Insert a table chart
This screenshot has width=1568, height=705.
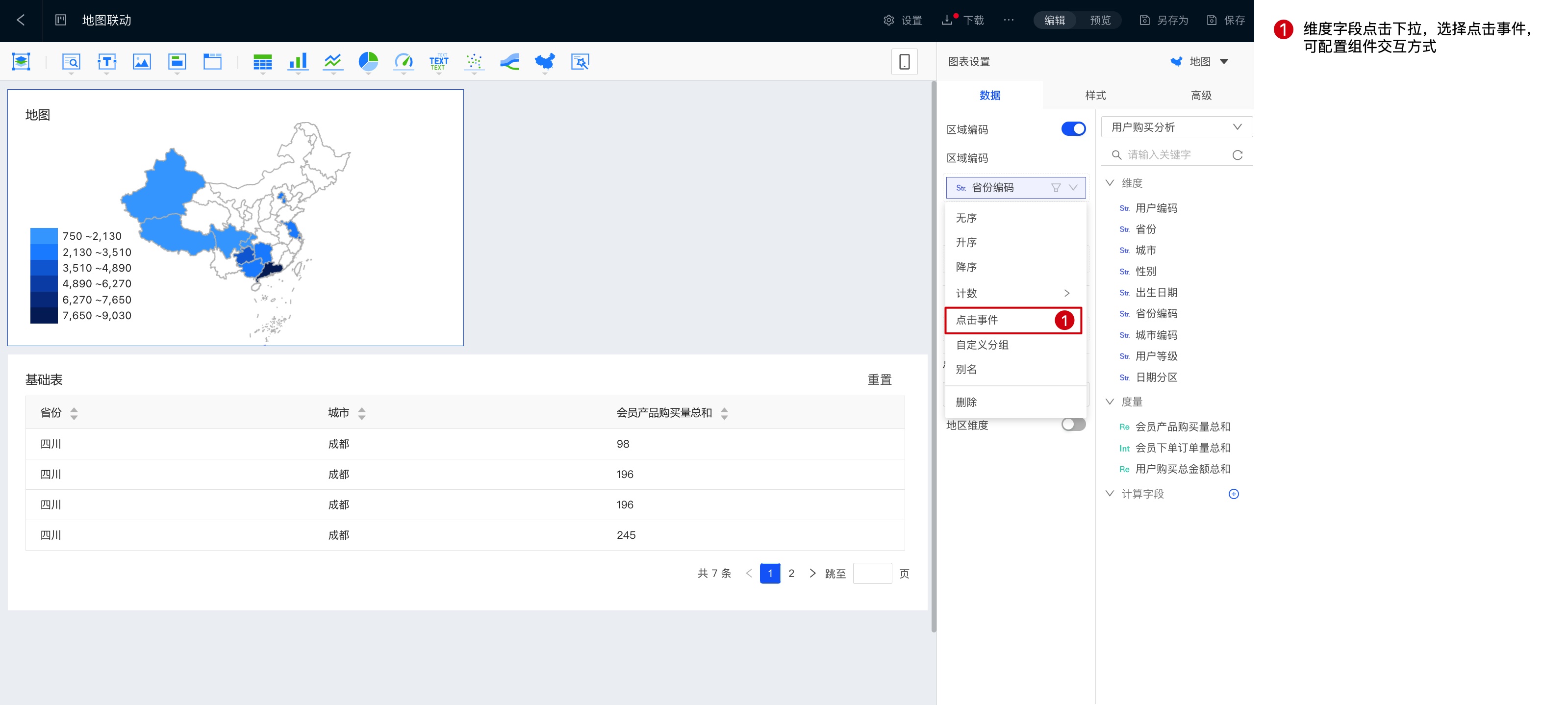pyautogui.click(x=262, y=61)
